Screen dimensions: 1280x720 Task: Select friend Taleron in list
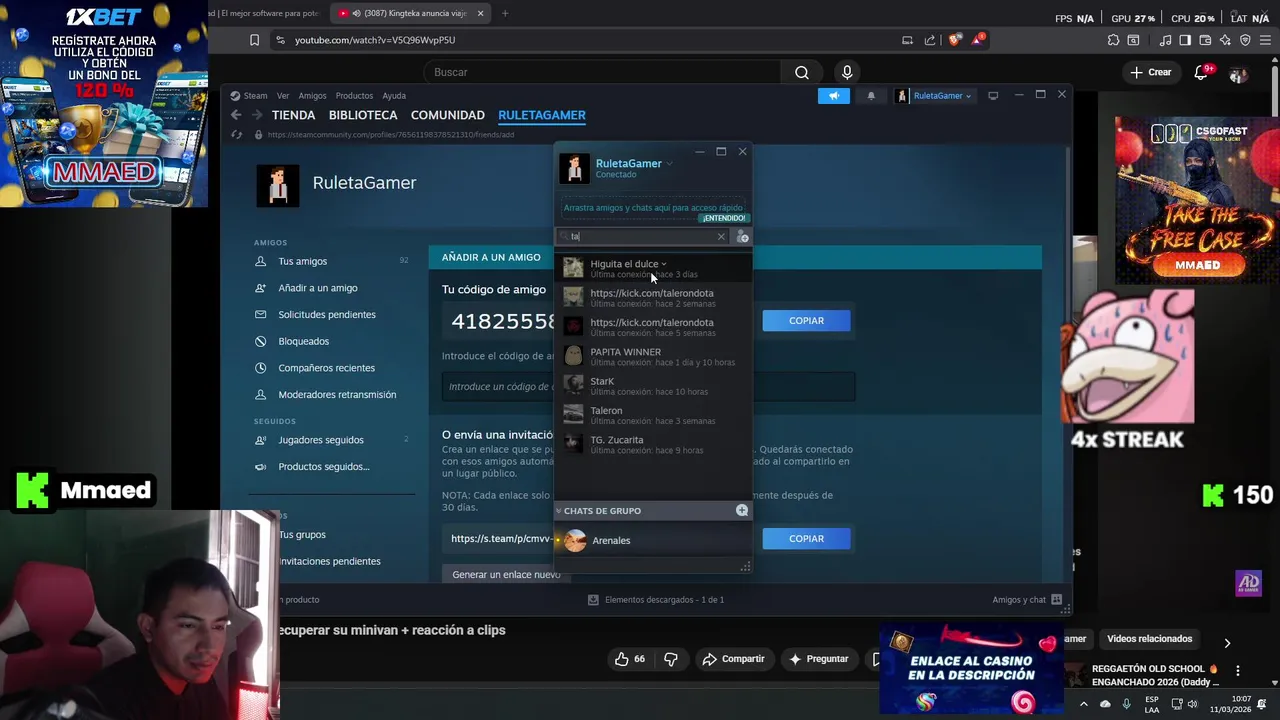pos(654,415)
